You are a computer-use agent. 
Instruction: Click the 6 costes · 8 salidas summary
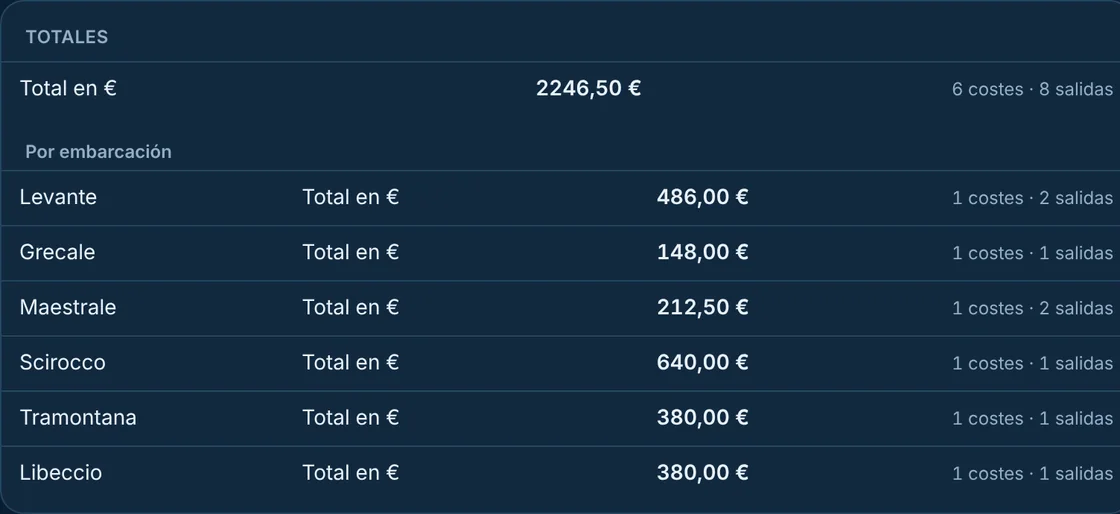[x=1032, y=89]
